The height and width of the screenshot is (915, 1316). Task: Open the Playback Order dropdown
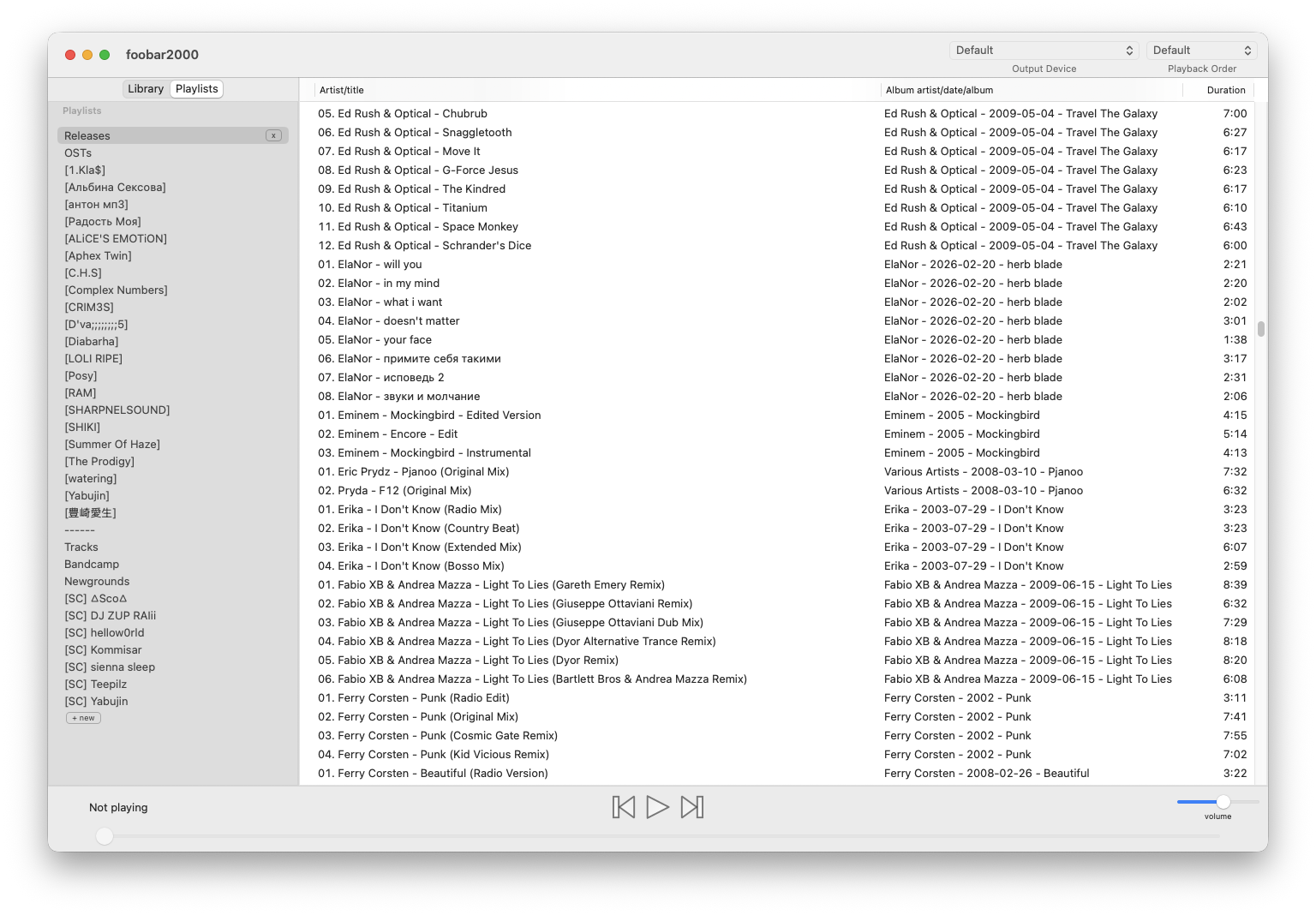(1201, 51)
